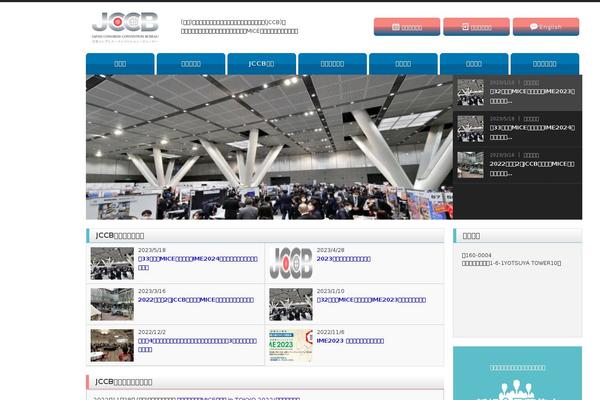Screen dimensions: 600x400
Task: Click the JCCB logo in the header
Action: click(126, 27)
